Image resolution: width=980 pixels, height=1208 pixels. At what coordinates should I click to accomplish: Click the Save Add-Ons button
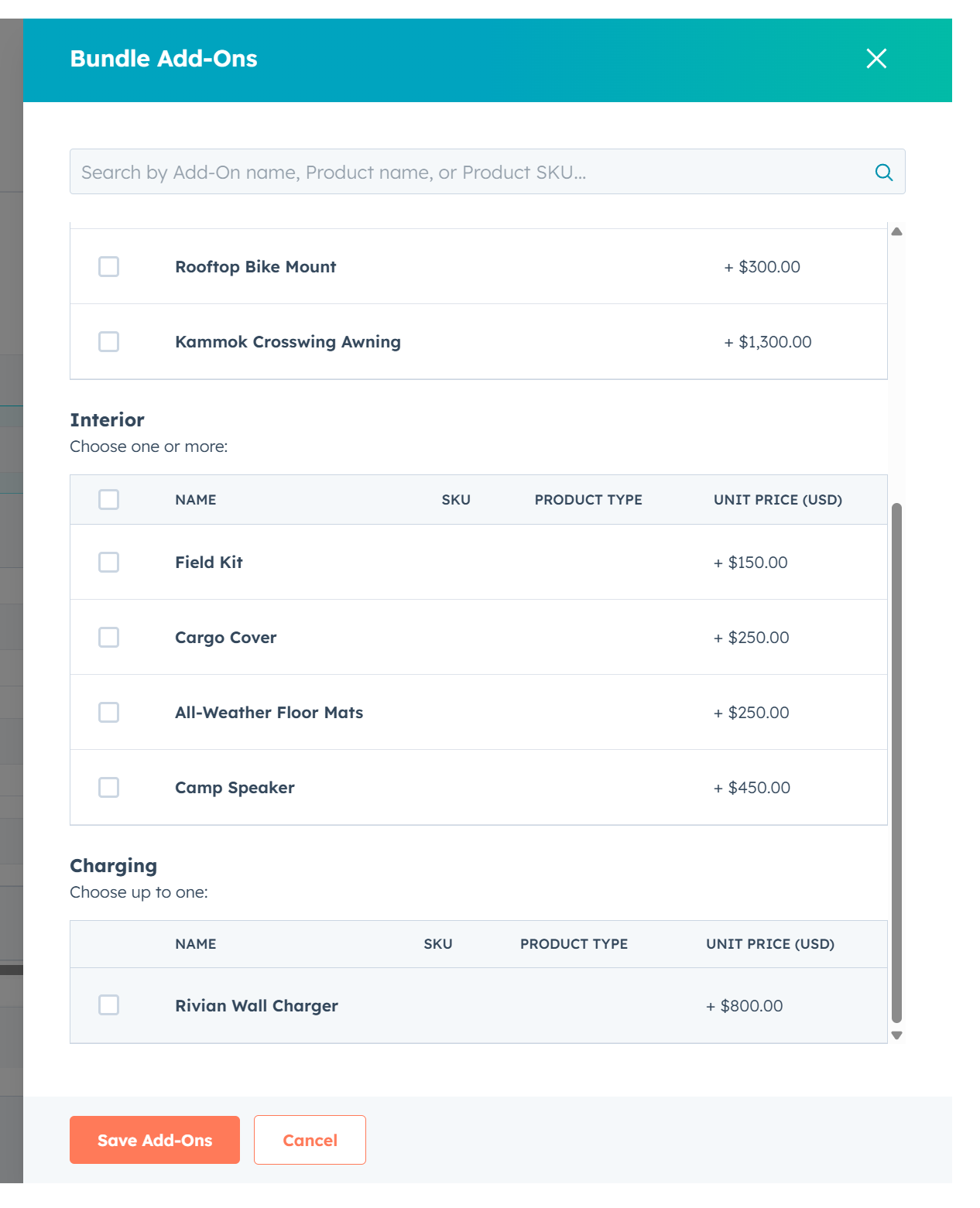154,1140
